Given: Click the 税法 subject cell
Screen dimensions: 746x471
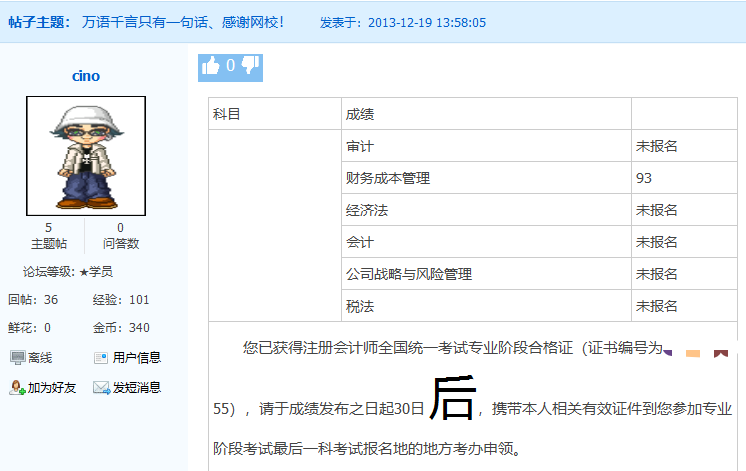Looking at the screenshot, I should coord(486,306).
